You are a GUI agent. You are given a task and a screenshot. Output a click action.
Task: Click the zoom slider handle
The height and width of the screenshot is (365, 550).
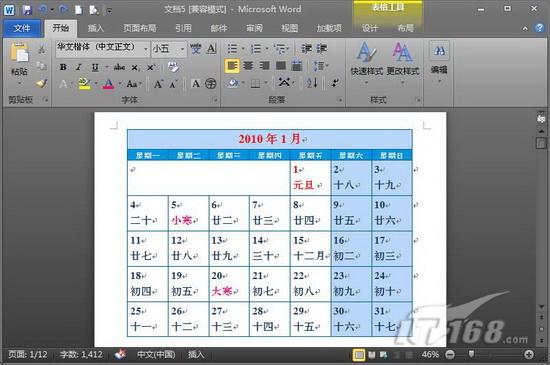coord(472,354)
